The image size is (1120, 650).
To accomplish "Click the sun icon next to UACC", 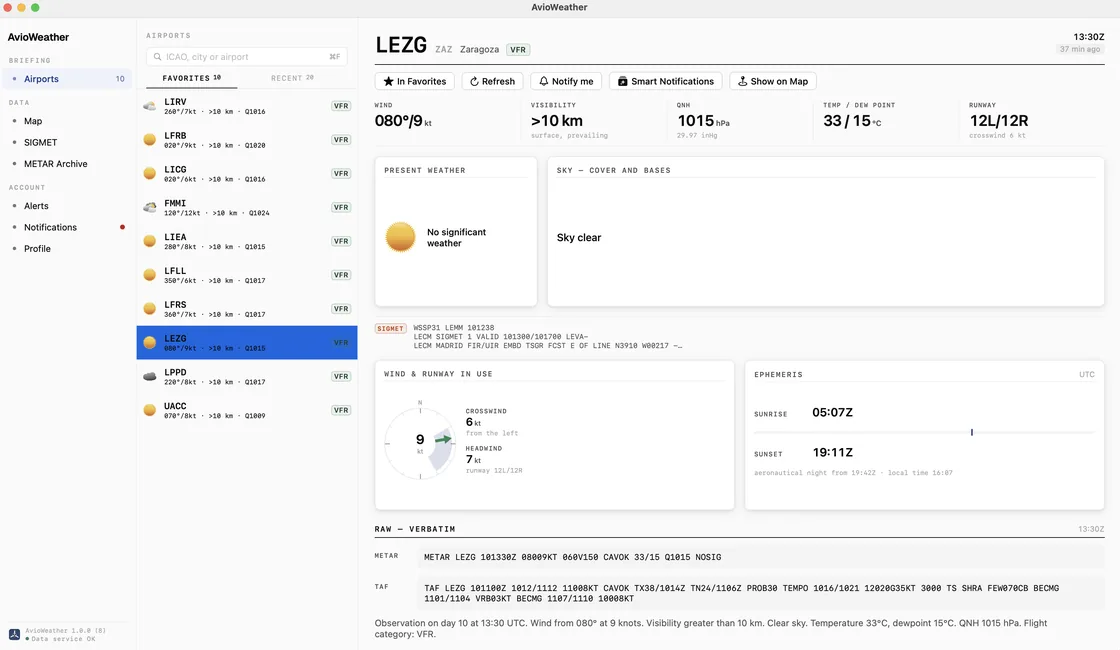I will (150, 410).
